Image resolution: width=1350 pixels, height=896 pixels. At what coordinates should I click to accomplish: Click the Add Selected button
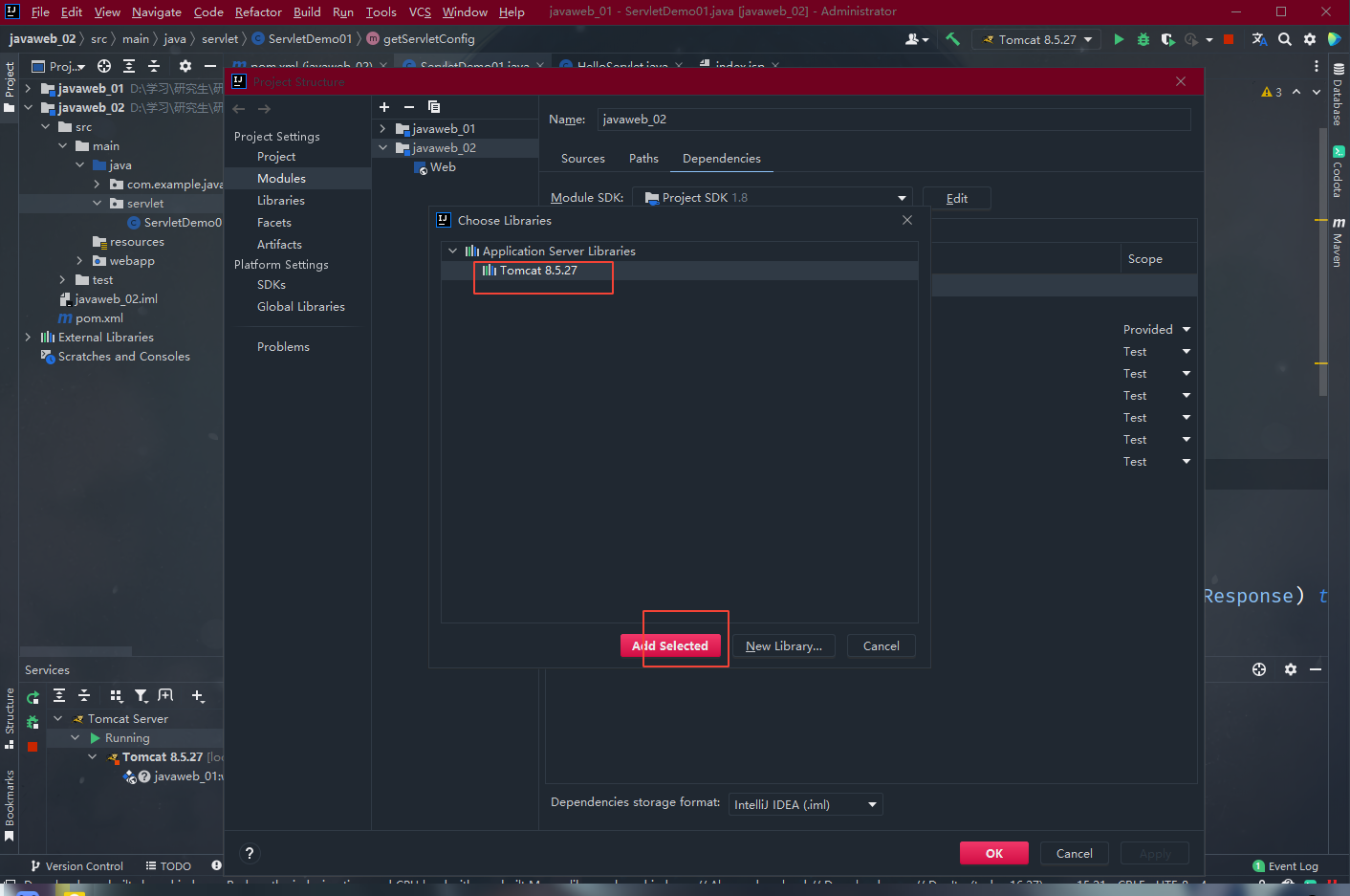point(670,646)
